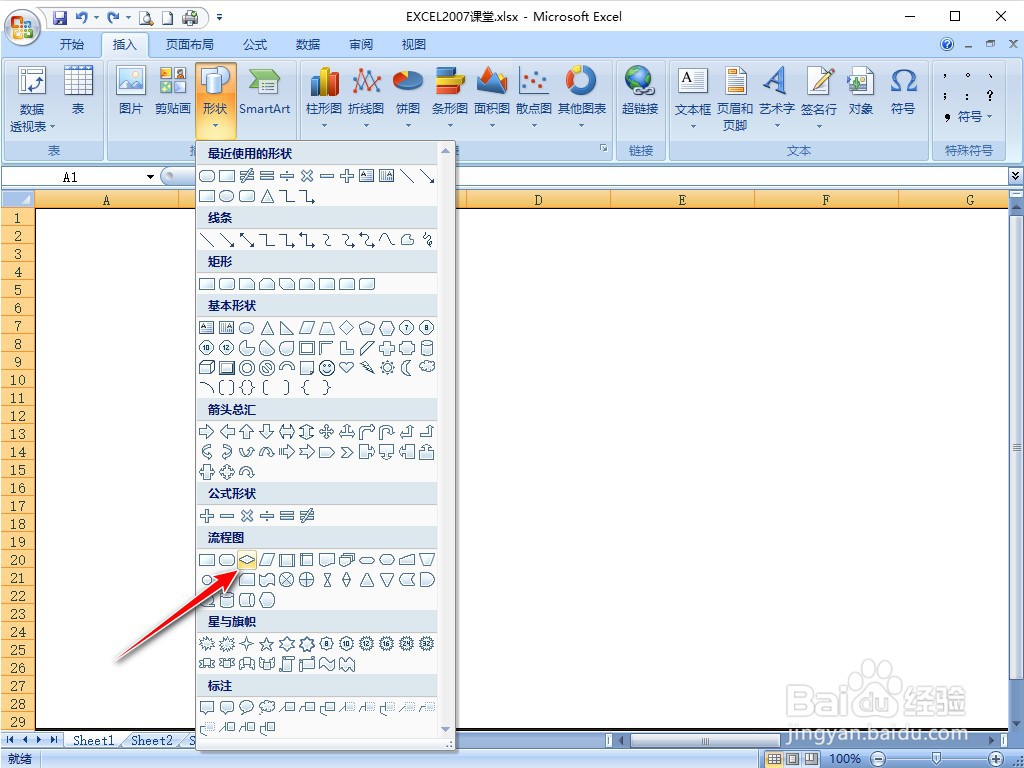Select the cube shape
The height and width of the screenshot is (768, 1024).
(206, 368)
